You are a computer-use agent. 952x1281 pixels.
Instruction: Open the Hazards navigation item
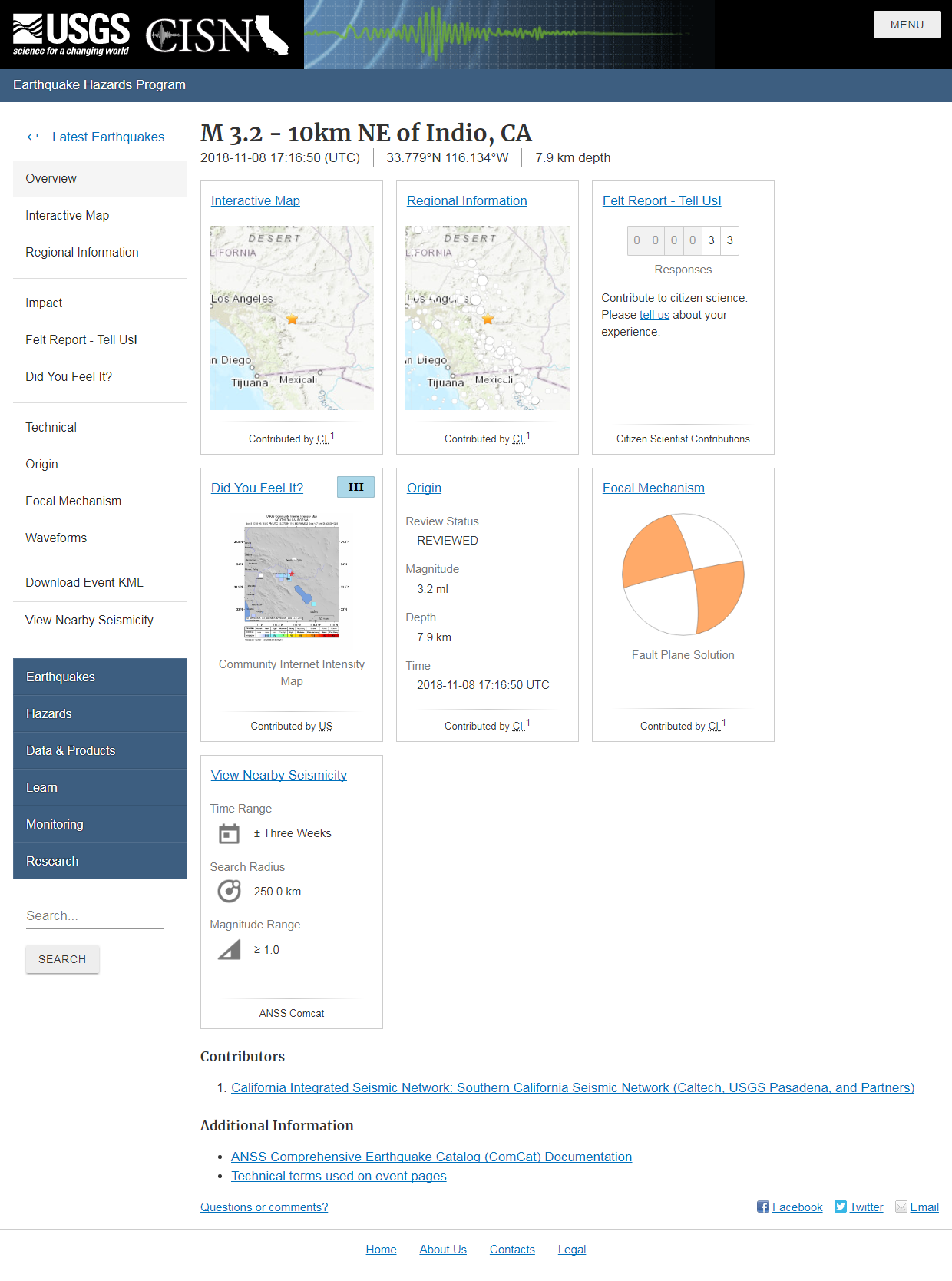(x=100, y=713)
